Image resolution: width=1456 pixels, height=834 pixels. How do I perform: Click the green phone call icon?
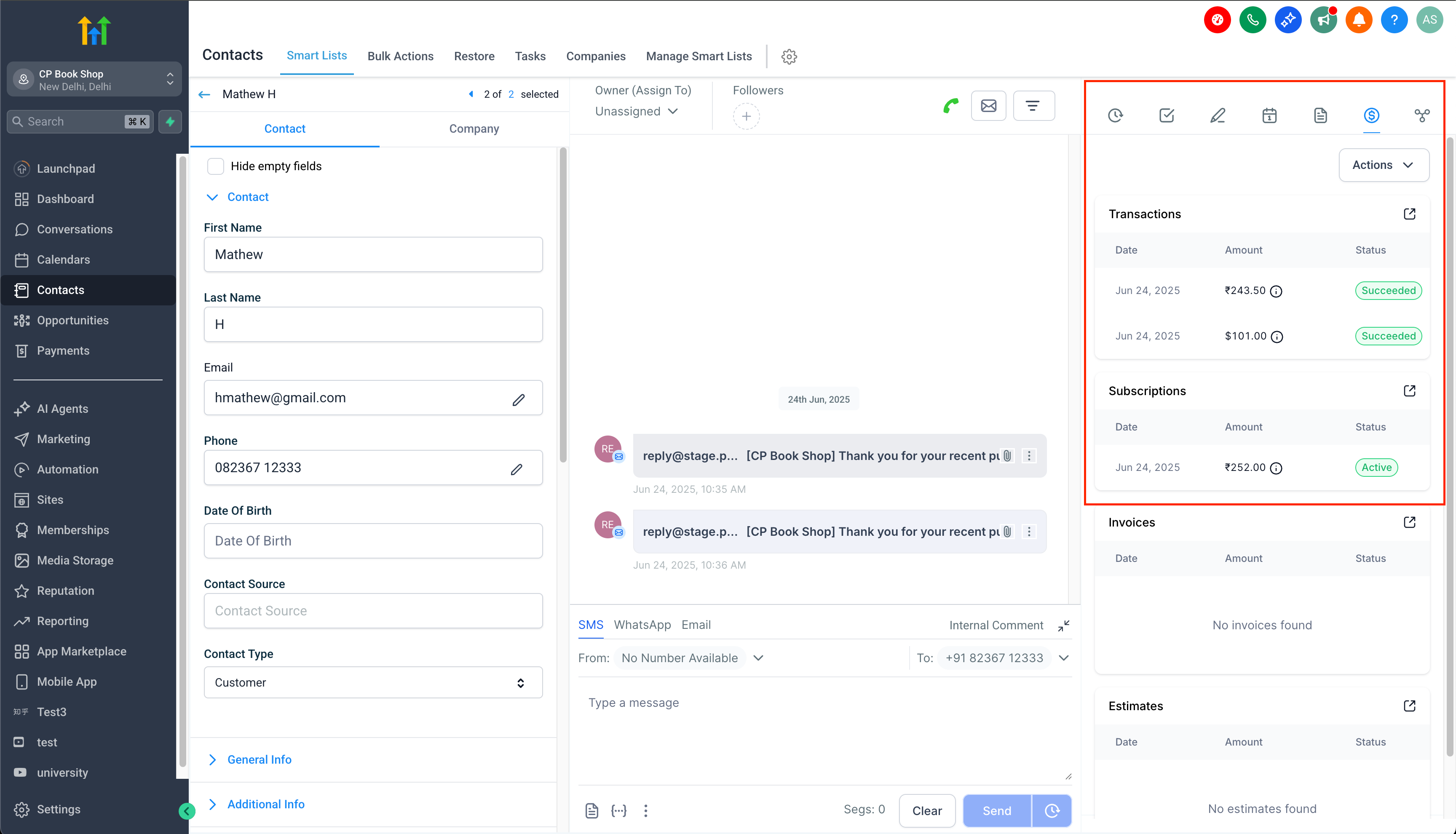[x=951, y=106]
